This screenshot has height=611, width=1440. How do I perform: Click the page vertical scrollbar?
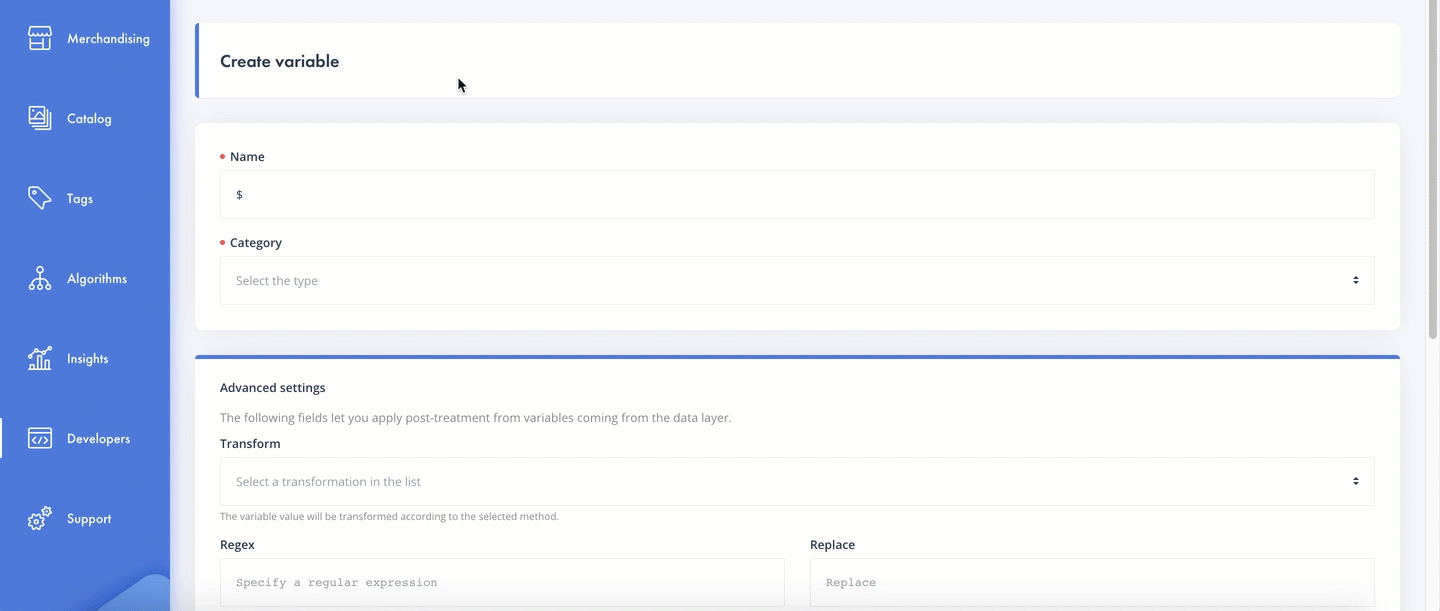coord(1433,170)
